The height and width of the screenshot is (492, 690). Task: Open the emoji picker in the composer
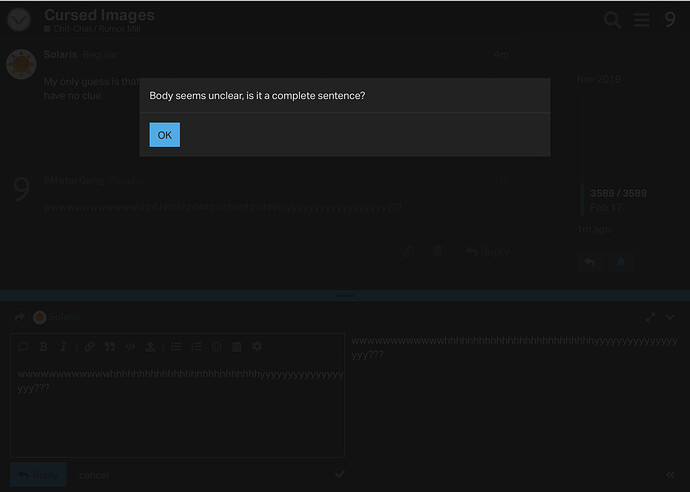click(x=217, y=347)
